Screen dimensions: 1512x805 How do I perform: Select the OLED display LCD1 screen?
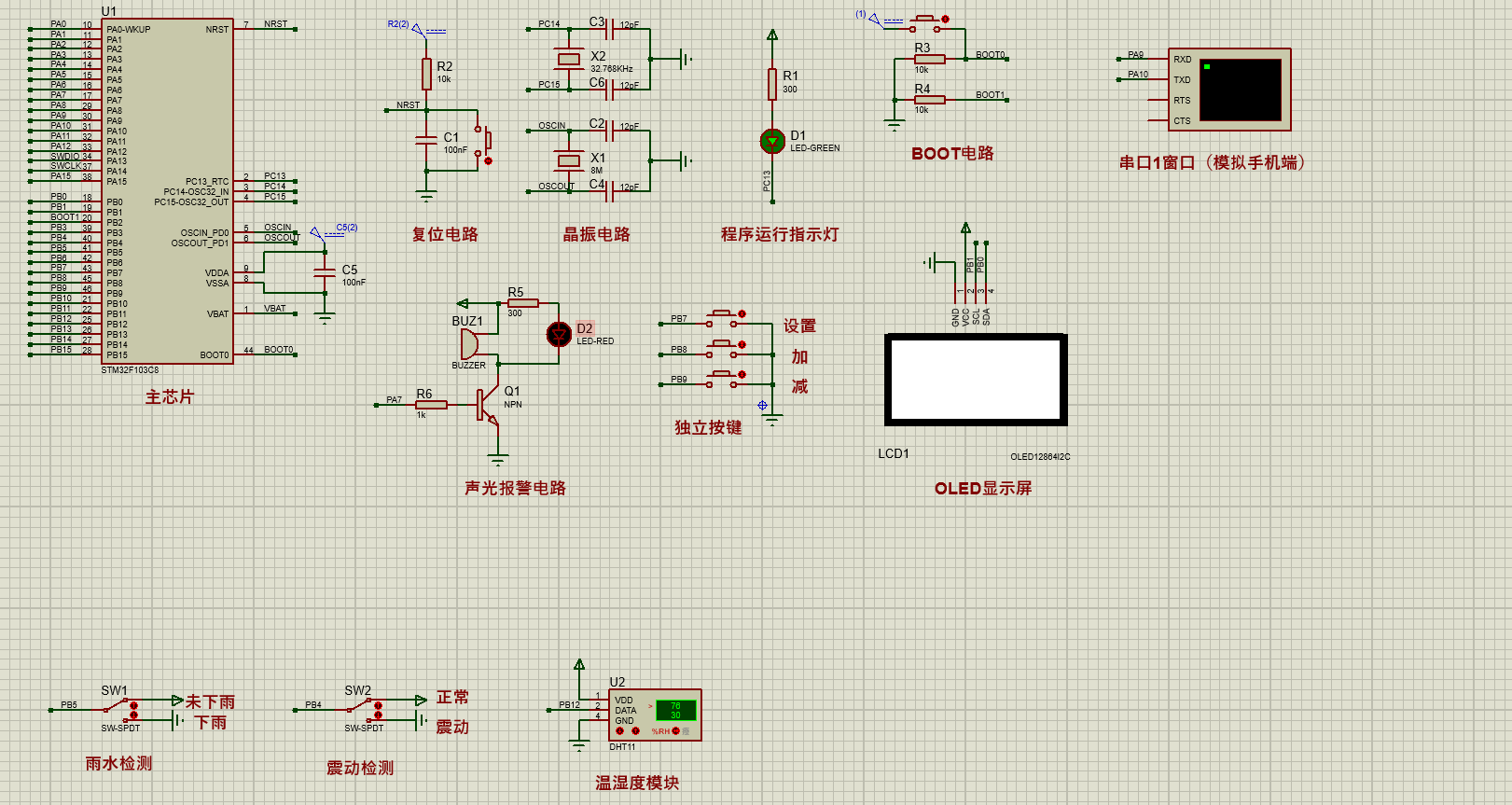point(976,380)
